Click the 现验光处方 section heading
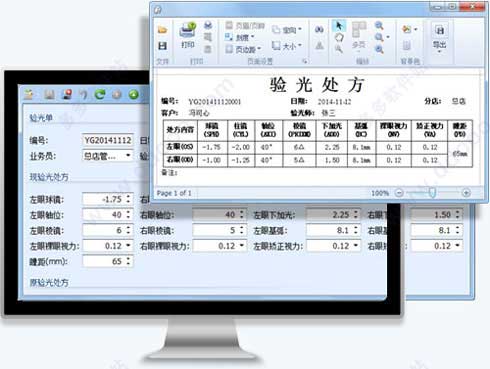This screenshot has width=490, height=369. pos(49,177)
